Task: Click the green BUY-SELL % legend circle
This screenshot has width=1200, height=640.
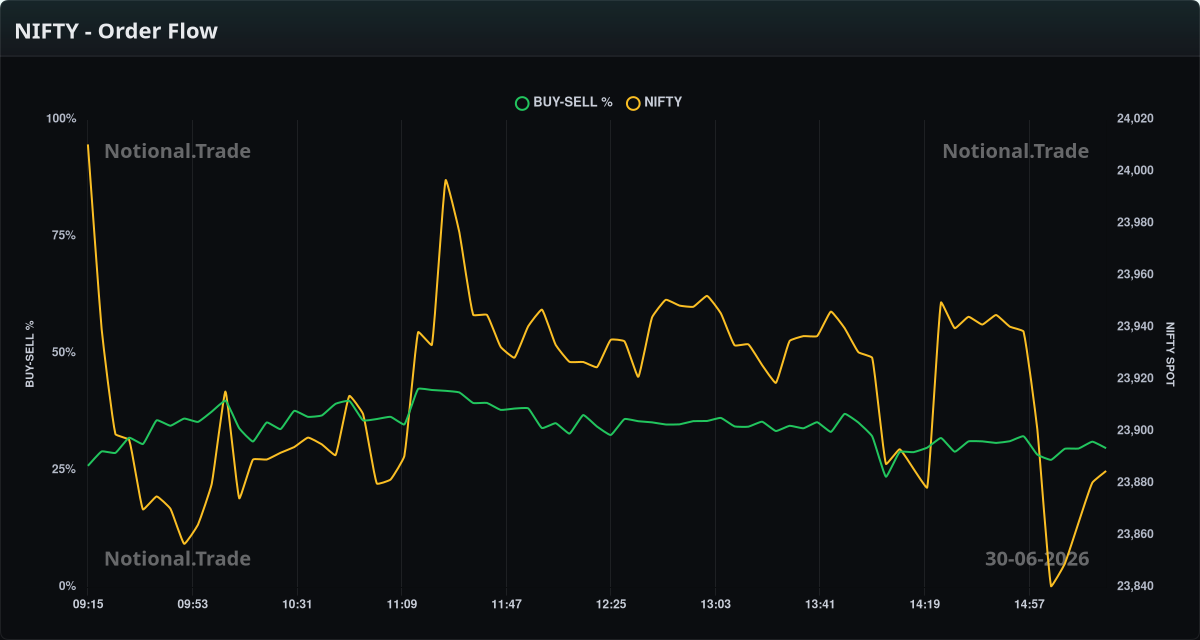Action: [521, 102]
